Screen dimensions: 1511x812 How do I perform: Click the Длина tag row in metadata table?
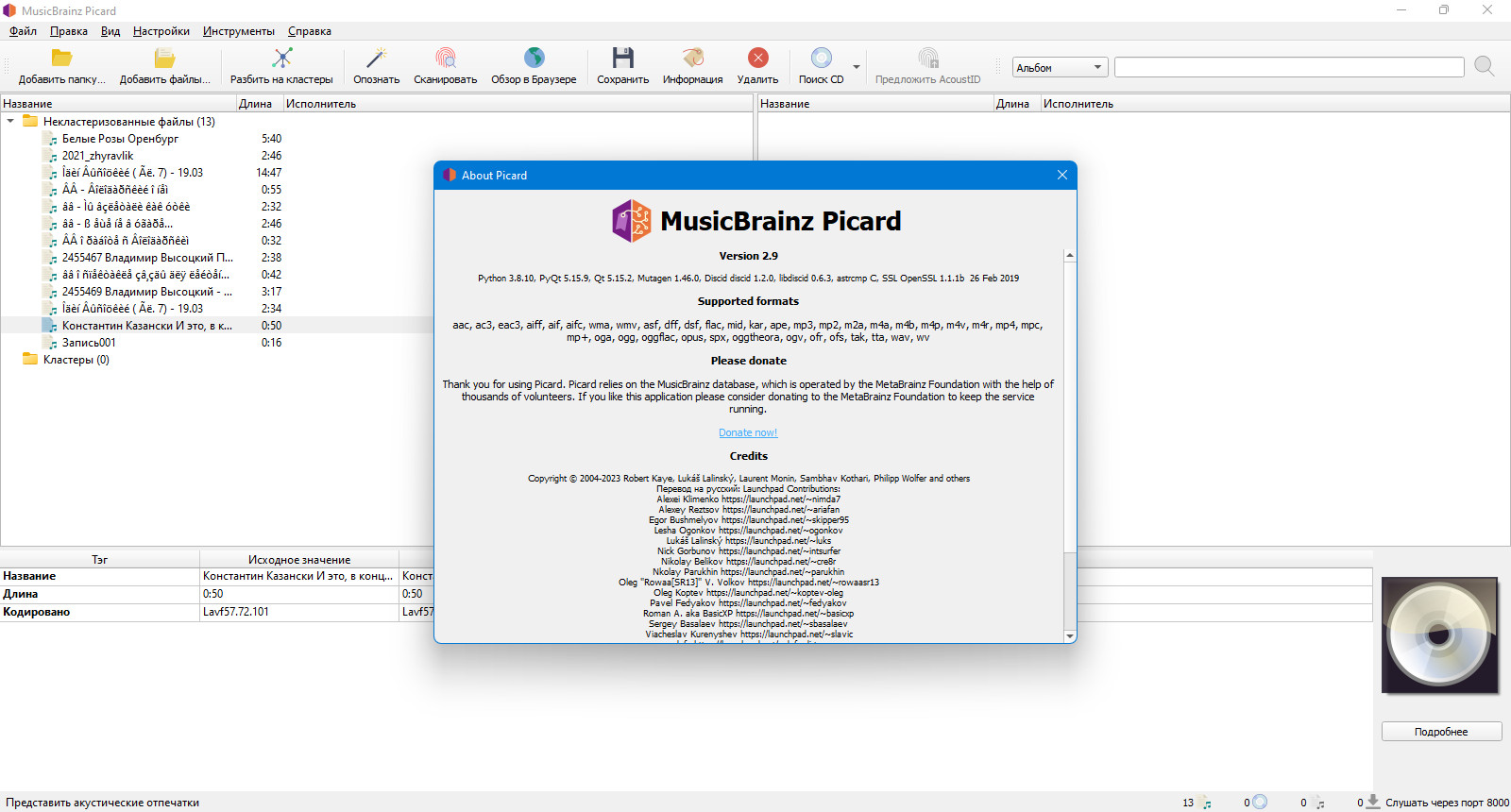[100, 594]
